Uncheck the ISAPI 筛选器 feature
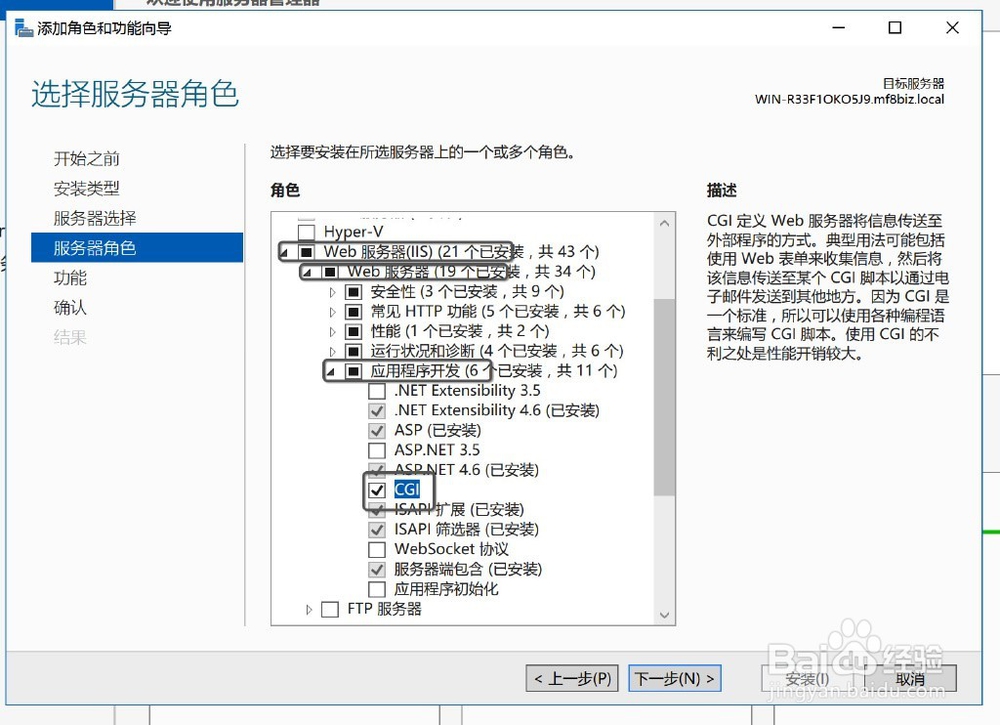Screen dimensions: 1000x725 tap(376, 529)
